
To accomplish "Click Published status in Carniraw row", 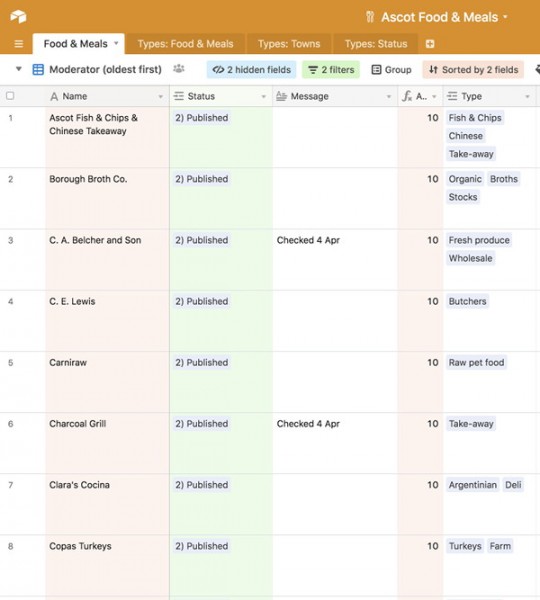I will coord(202,363).
